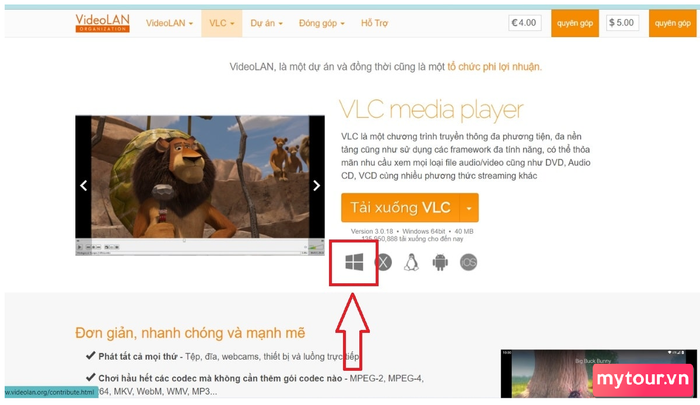This screenshot has height=405, width=700.
Task: Select the Android robot platform icon
Action: (440, 262)
